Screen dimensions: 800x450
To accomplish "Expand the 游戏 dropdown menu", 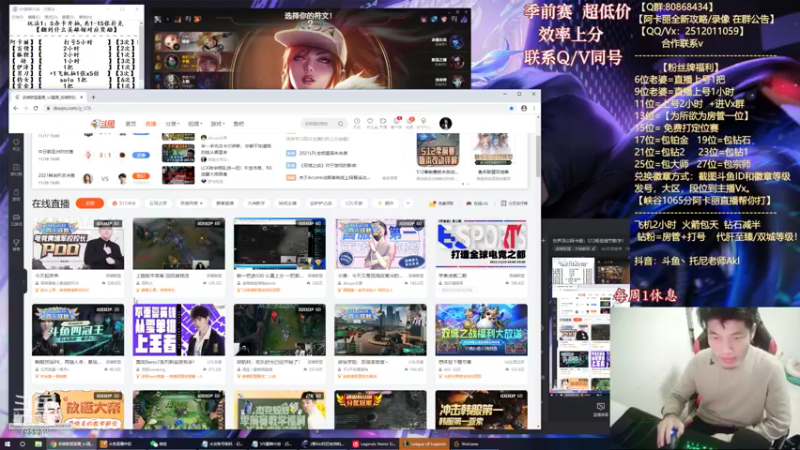I will pos(217,123).
